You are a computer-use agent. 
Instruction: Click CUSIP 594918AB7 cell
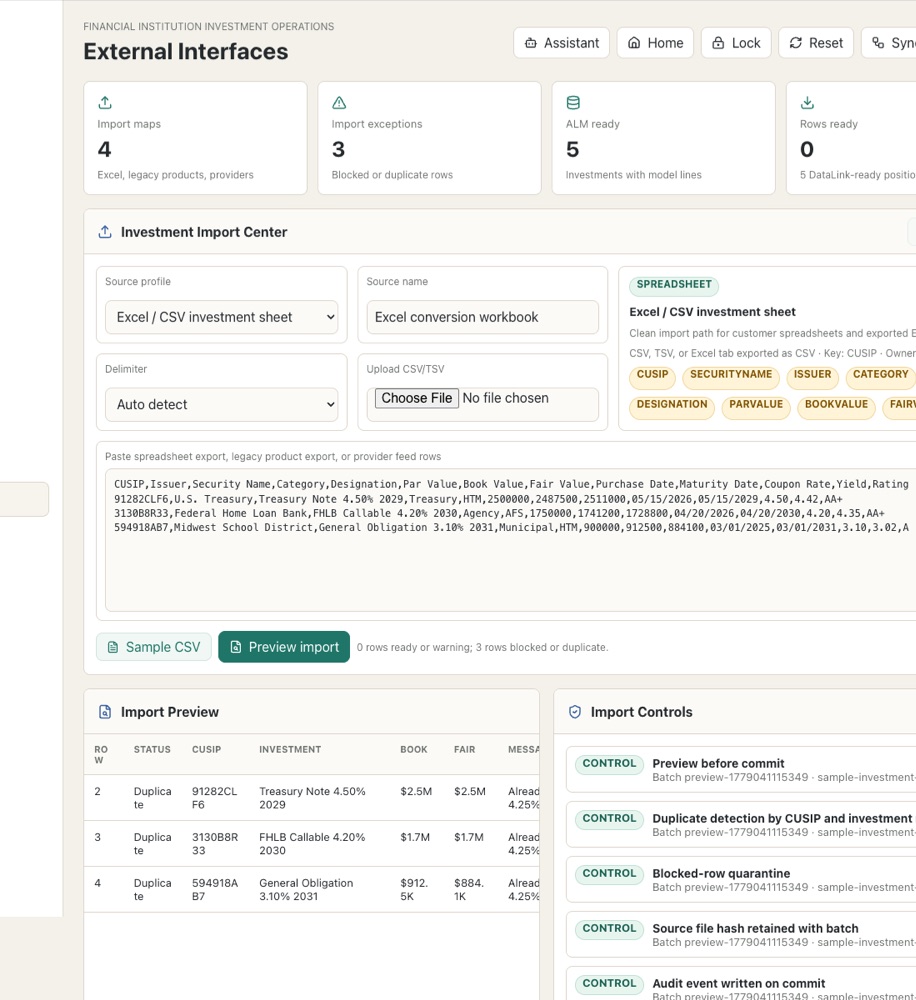215,890
